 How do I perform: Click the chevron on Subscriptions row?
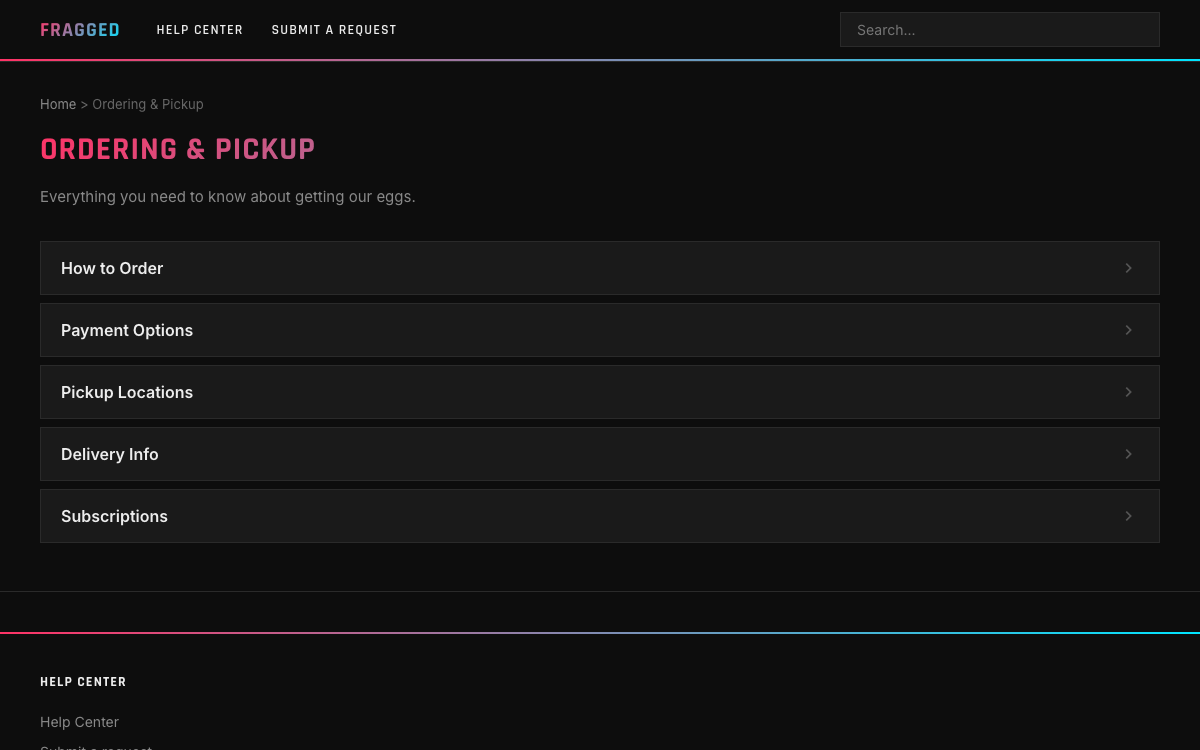[x=1128, y=516]
